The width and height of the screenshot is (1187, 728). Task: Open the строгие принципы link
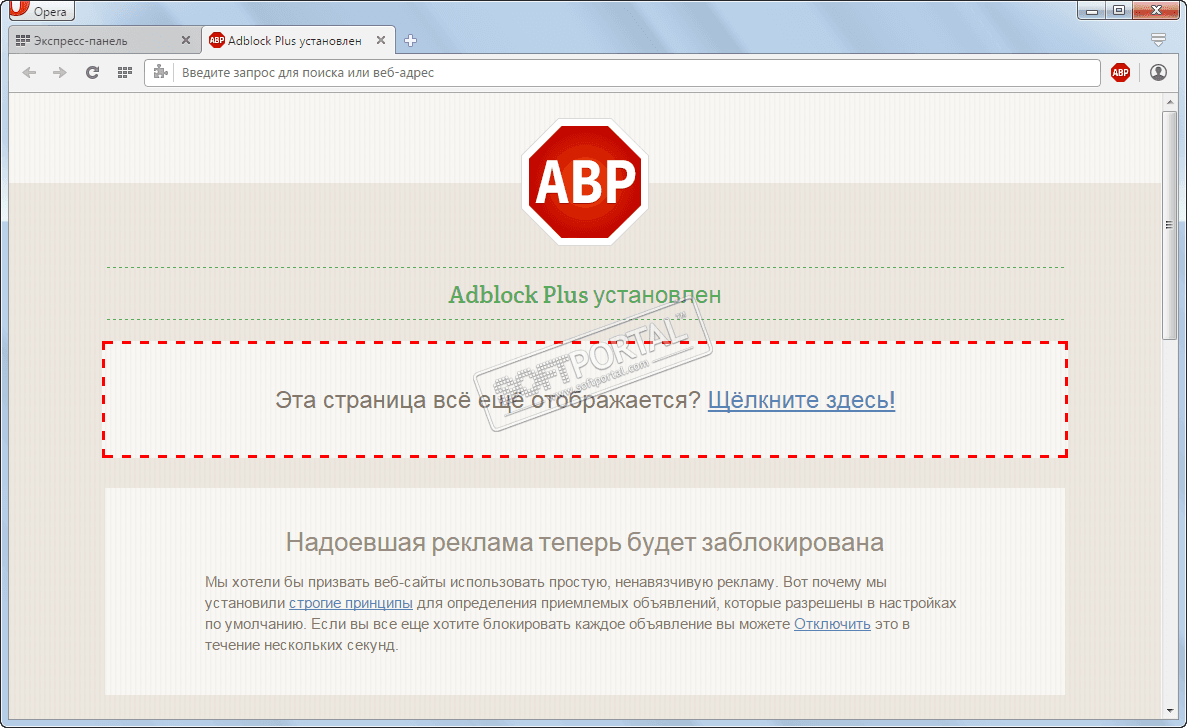point(350,603)
